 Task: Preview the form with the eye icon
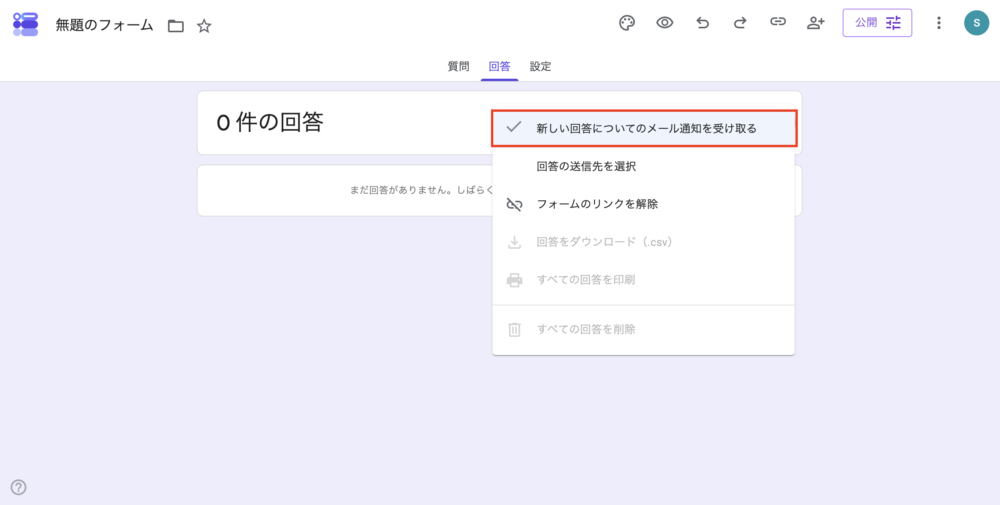click(x=665, y=23)
